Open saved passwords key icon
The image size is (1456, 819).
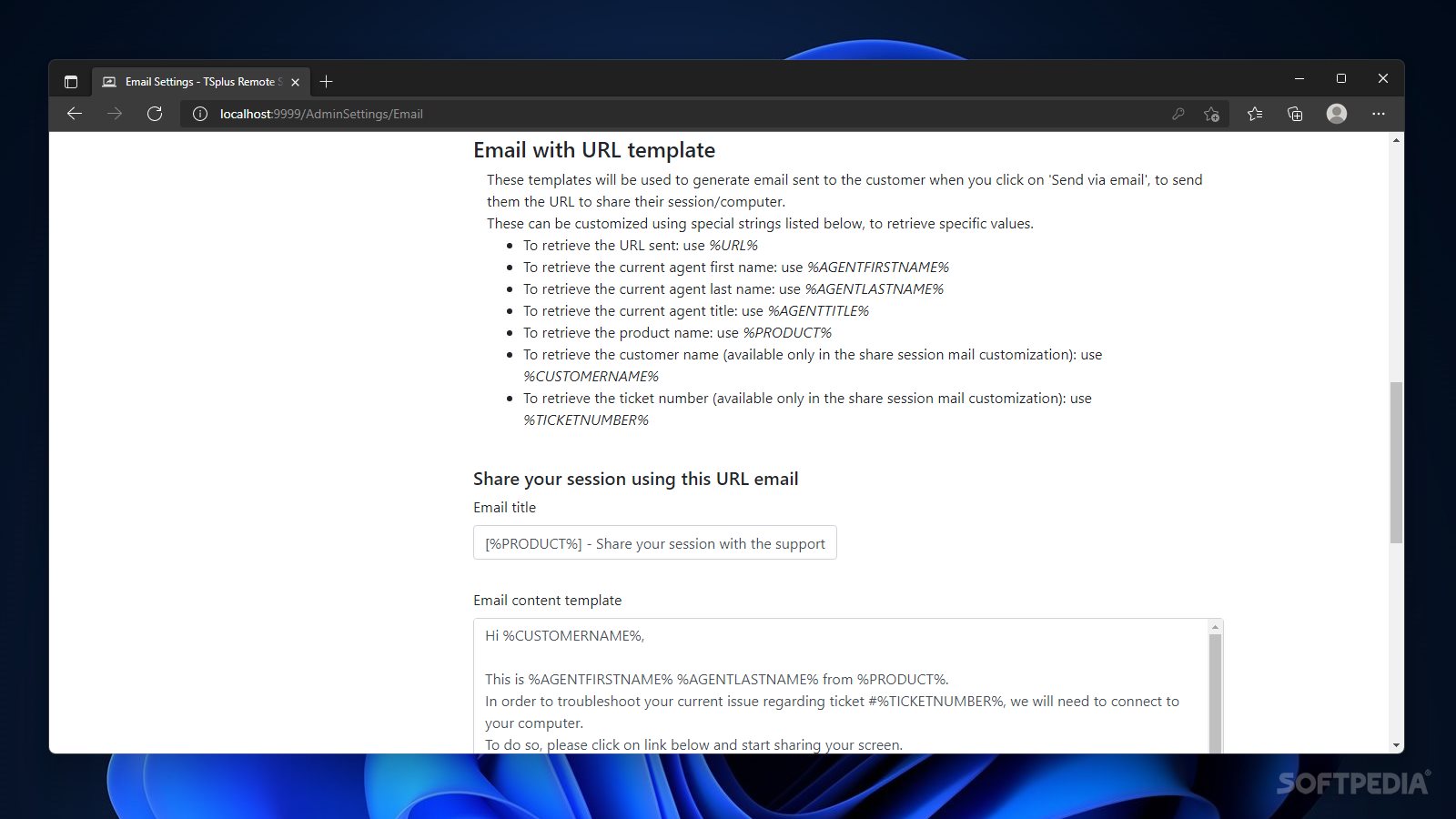1178,114
